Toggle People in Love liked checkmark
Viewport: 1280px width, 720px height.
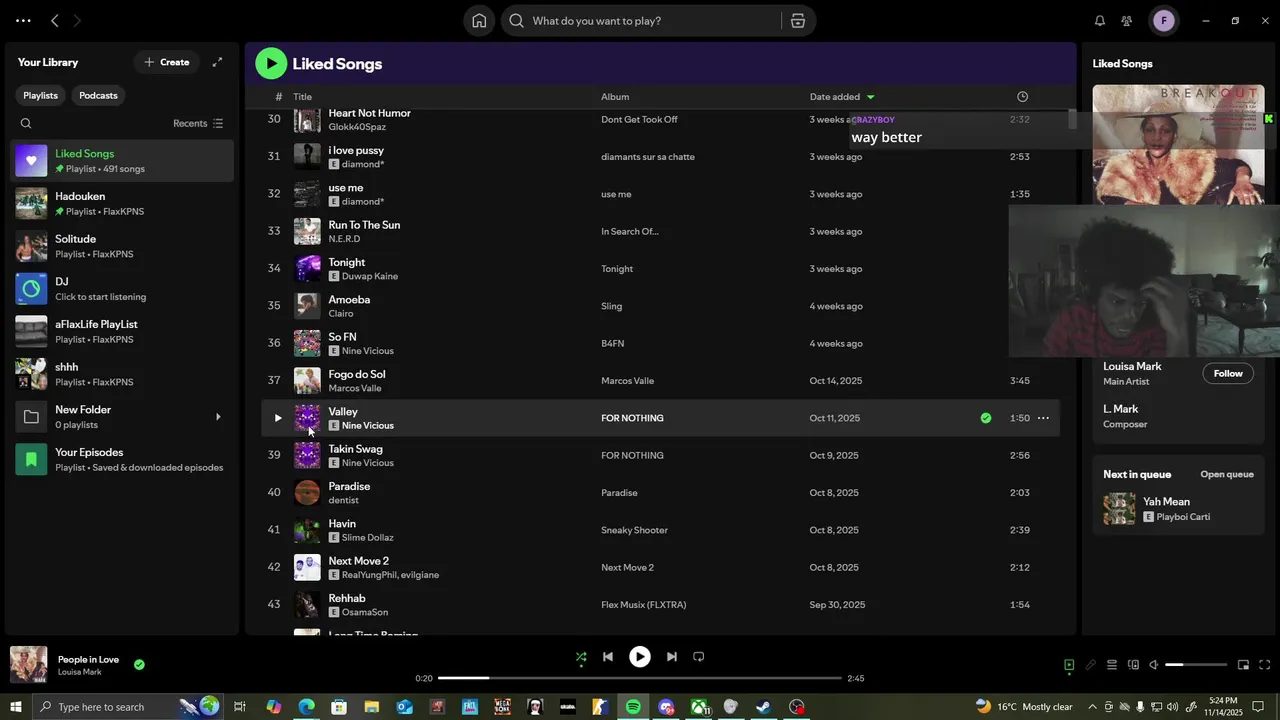[x=139, y=664]
